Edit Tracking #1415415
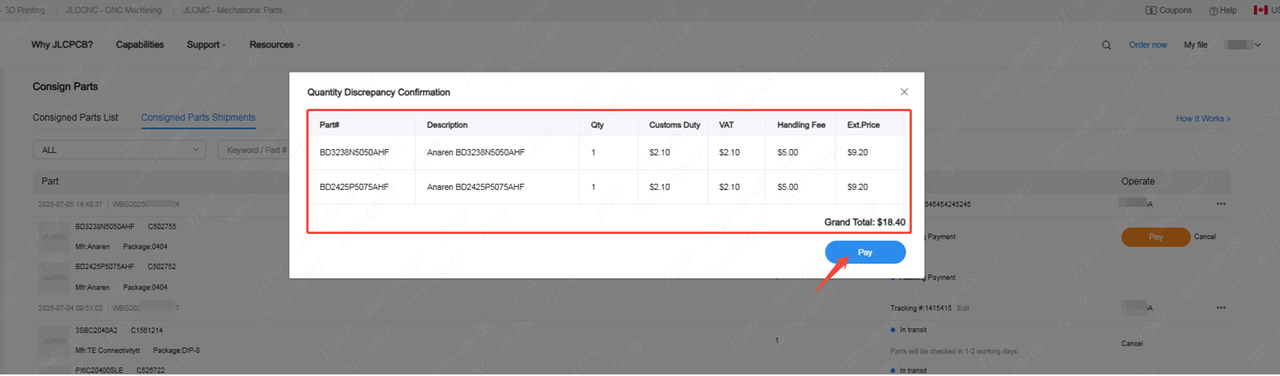1280x376 pixels. tap(964, 308)
